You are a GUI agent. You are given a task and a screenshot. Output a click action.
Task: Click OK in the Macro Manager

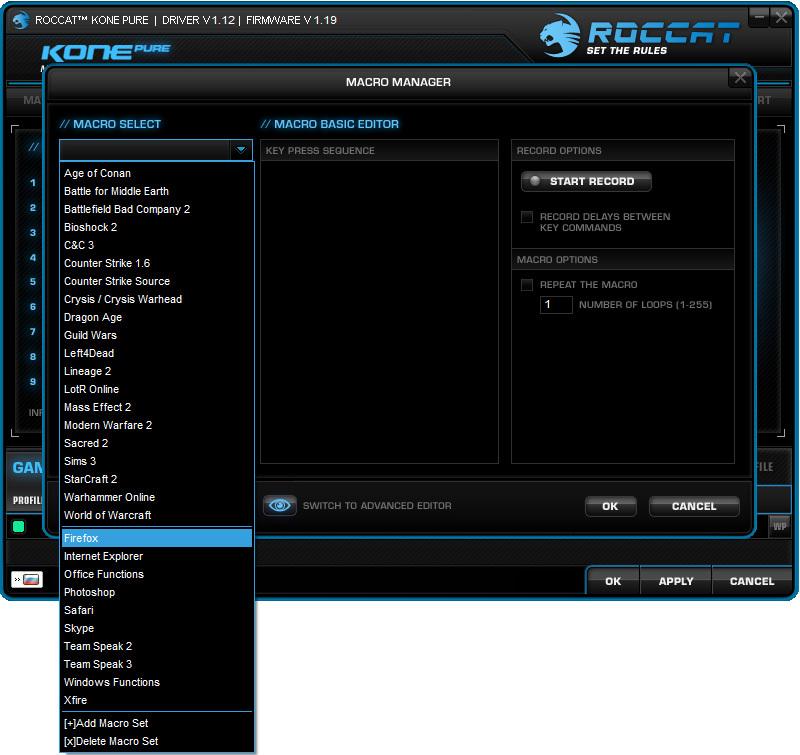pos(610,506)
